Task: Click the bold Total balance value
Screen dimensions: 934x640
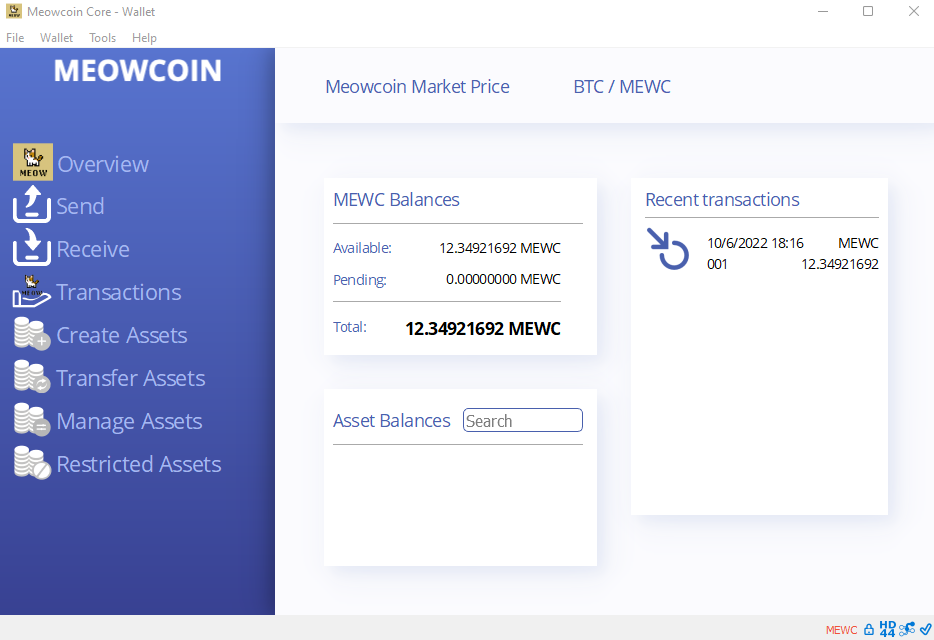Action: [483, 328]
